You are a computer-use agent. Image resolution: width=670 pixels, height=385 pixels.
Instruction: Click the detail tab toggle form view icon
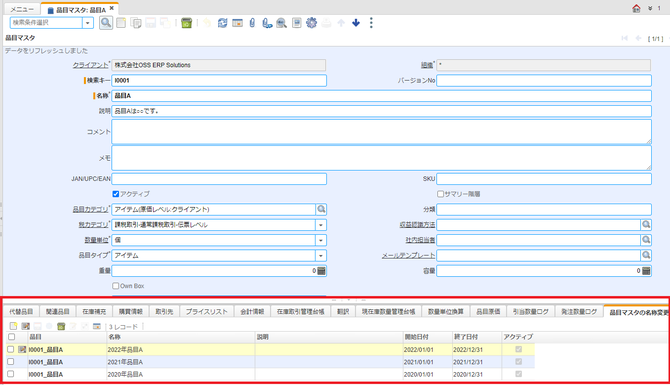point(97,326)
